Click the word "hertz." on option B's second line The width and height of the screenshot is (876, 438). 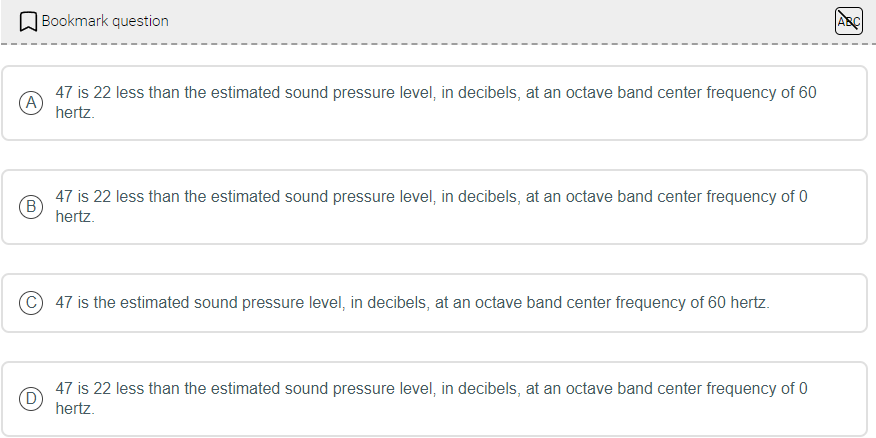coord(75,217)
